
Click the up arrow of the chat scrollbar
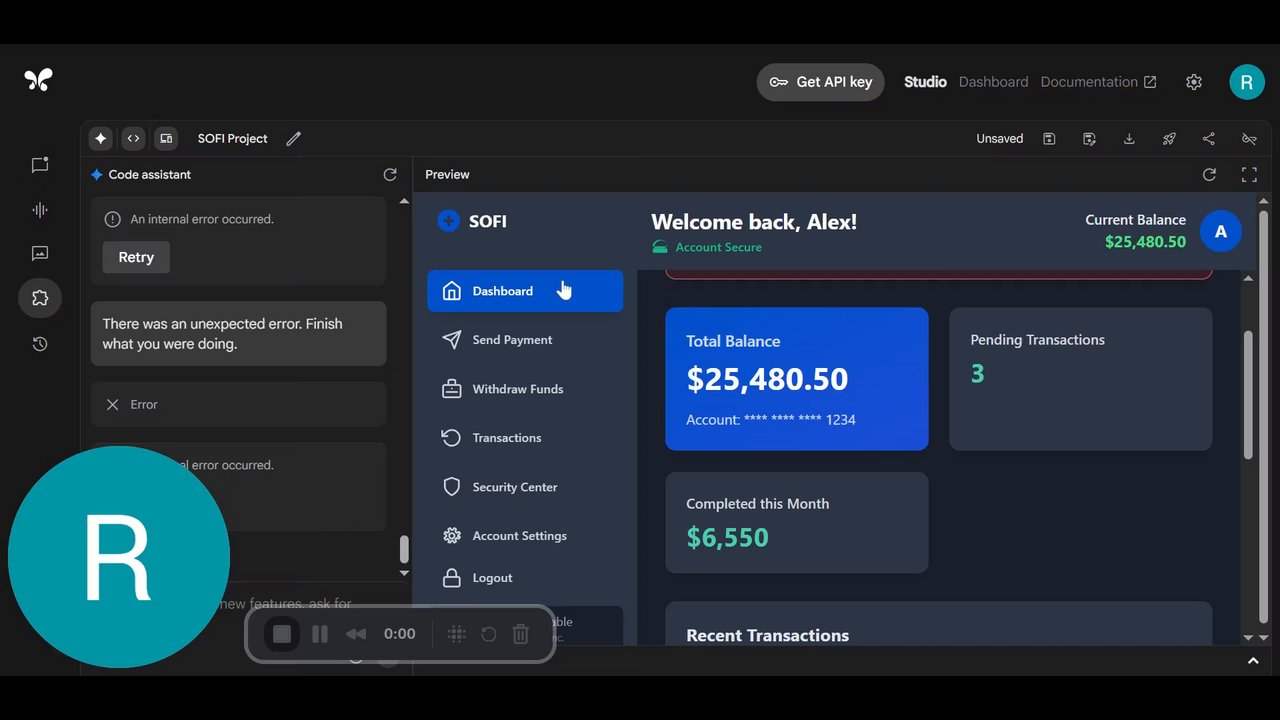(404, 201)
